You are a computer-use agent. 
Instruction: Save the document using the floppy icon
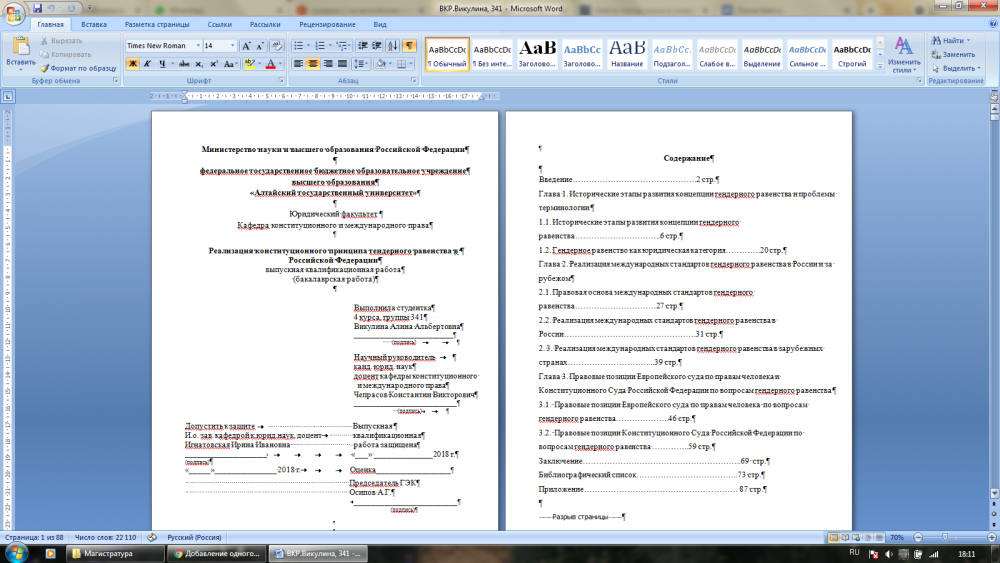click(x=39, y=6)
